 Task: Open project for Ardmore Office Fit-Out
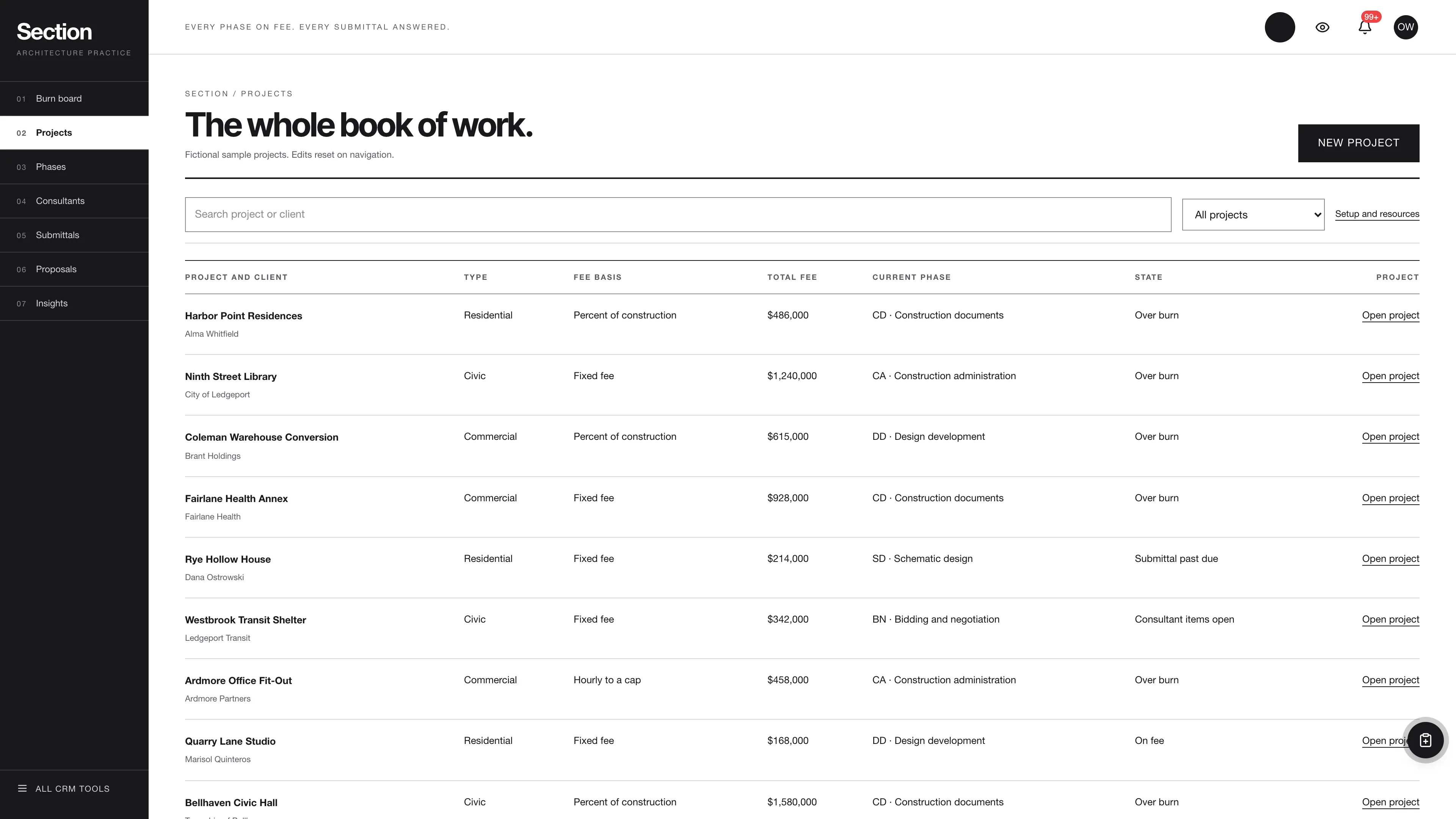tap(1390, 680)
